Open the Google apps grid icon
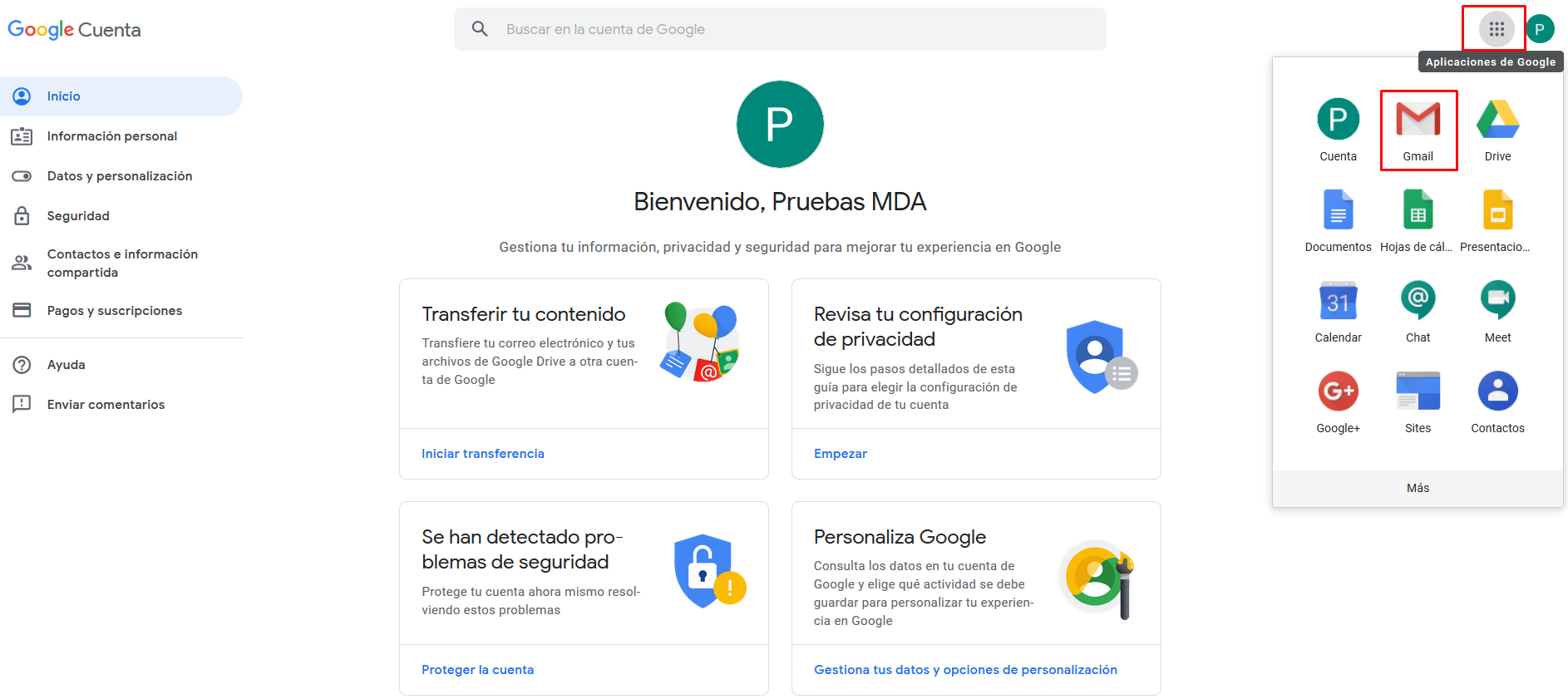The image size is (1568, 699). pos(1497,29)
